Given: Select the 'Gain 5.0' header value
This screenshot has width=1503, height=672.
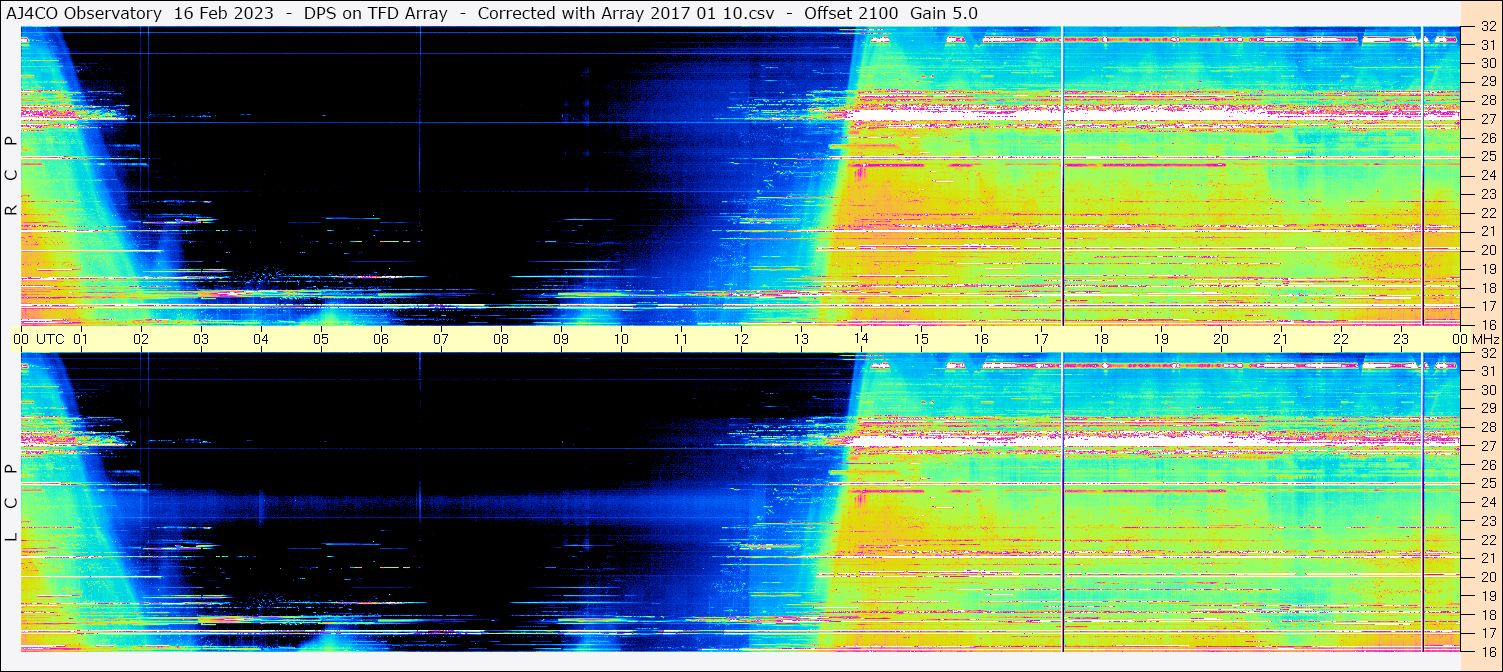Looking at the screenshot, I should (x=943, y=14).
